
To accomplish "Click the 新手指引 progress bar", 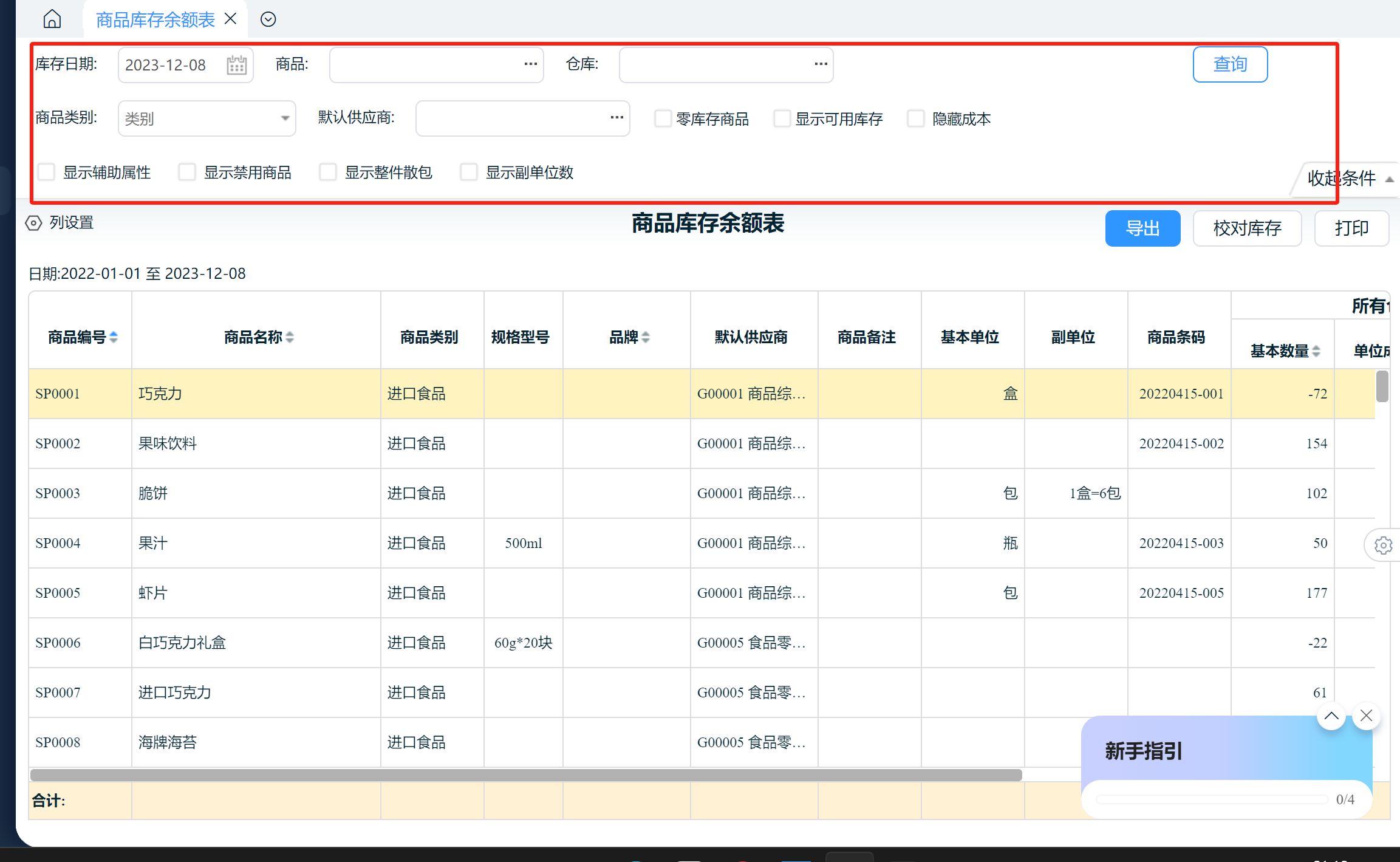I will [x=1212, y=799].
